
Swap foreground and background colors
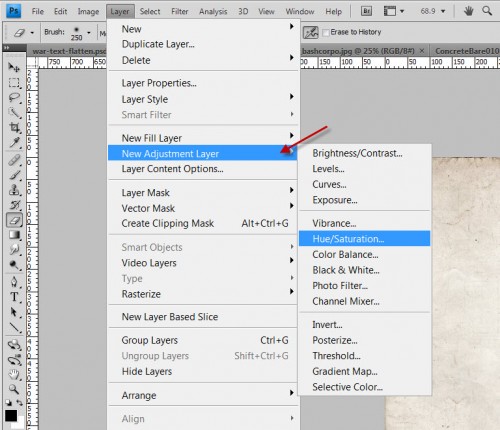[x=20, y=403]
